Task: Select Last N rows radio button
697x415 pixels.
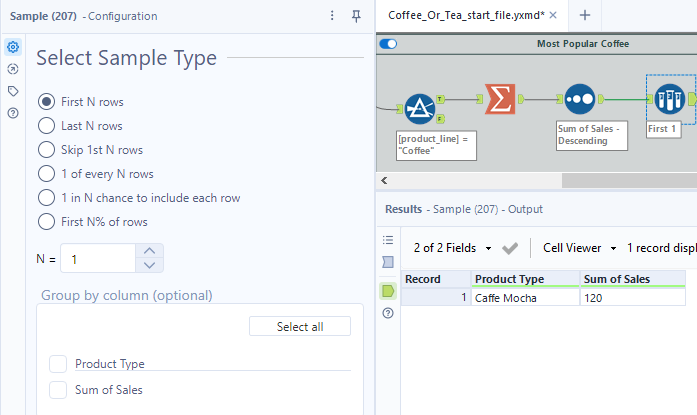Action: pos(46,126)
